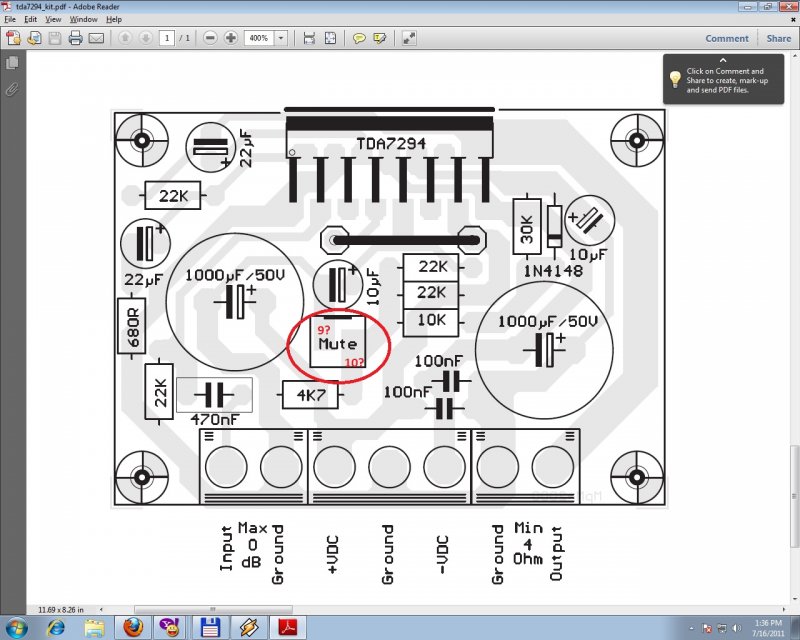The height and width of the screenshot is (640, 800).
Task: Open the Share pane
Action: click(779, 38)
